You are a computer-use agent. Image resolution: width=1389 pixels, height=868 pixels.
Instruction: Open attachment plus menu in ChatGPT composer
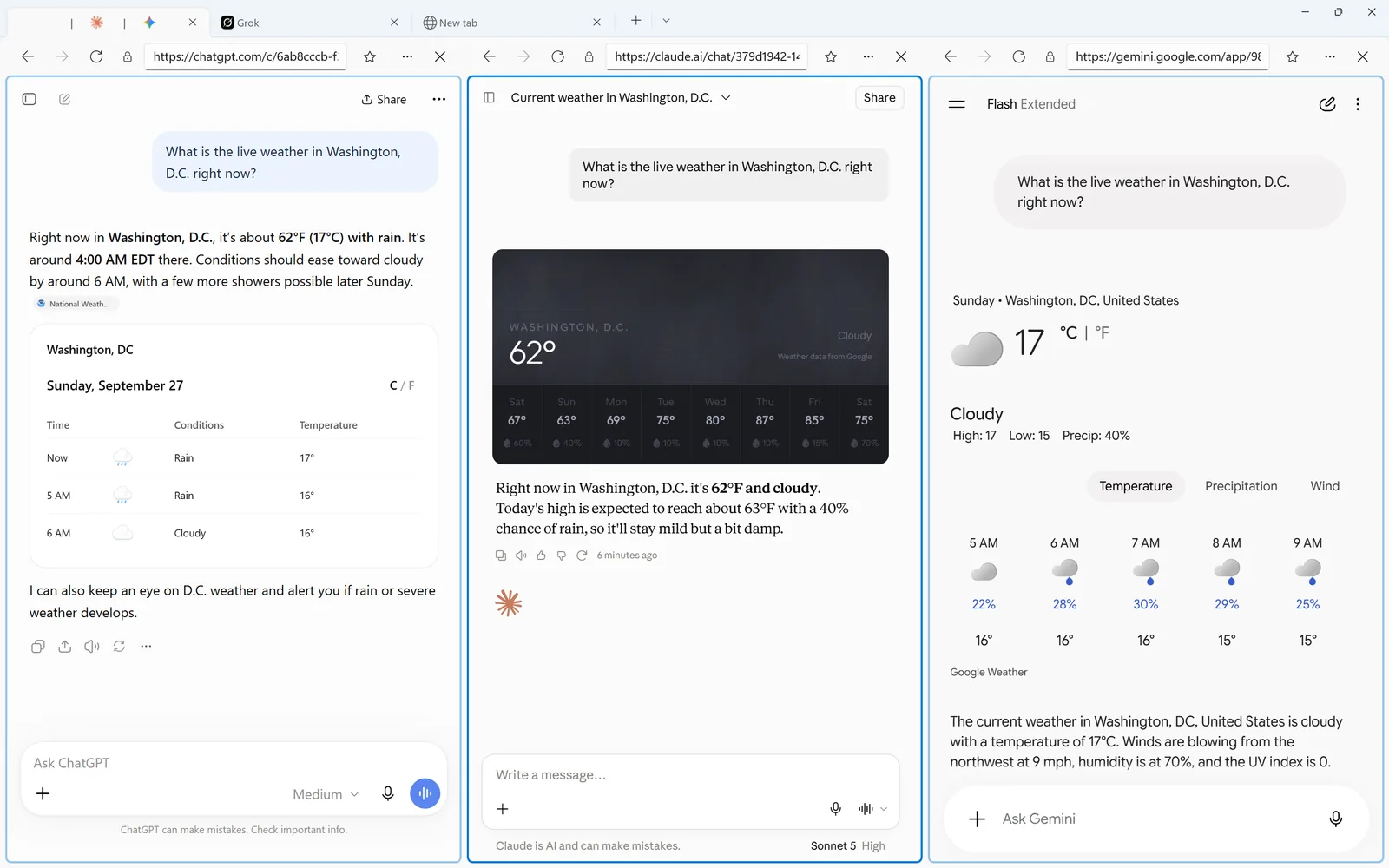tap(43, 793)
